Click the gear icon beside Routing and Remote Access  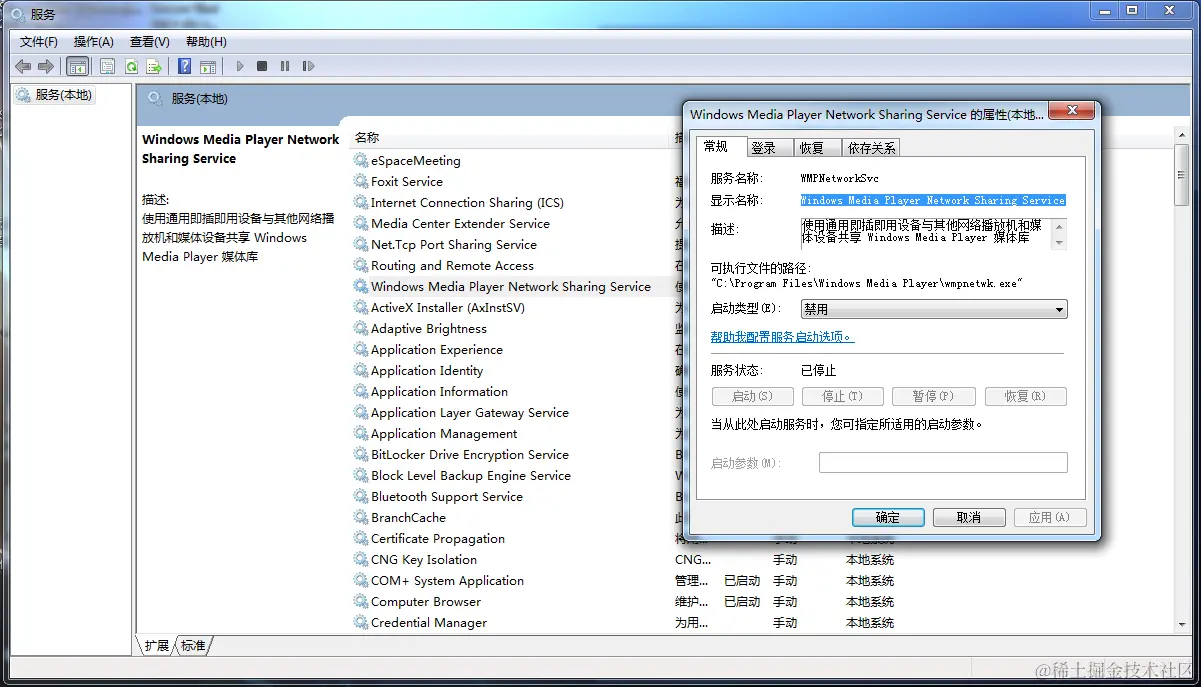tap(361, 265)
